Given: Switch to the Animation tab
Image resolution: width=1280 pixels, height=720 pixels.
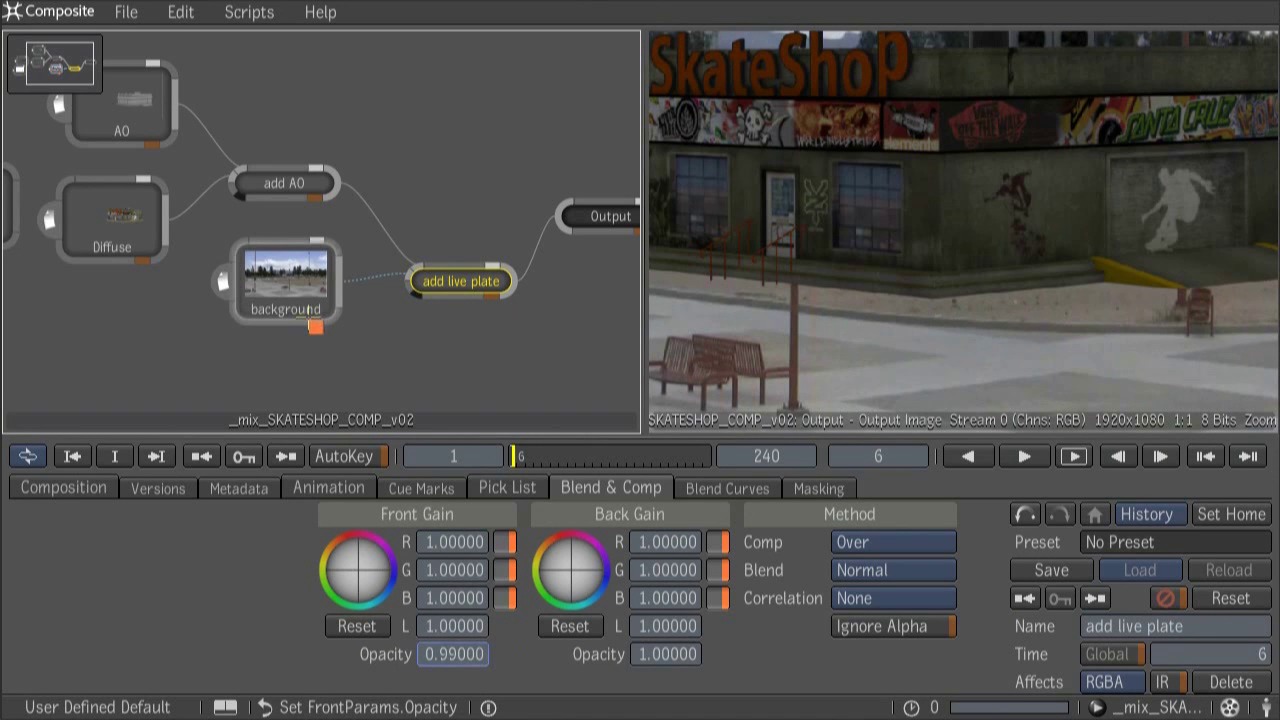Looking at the screenshot, I should click(329, 488).
